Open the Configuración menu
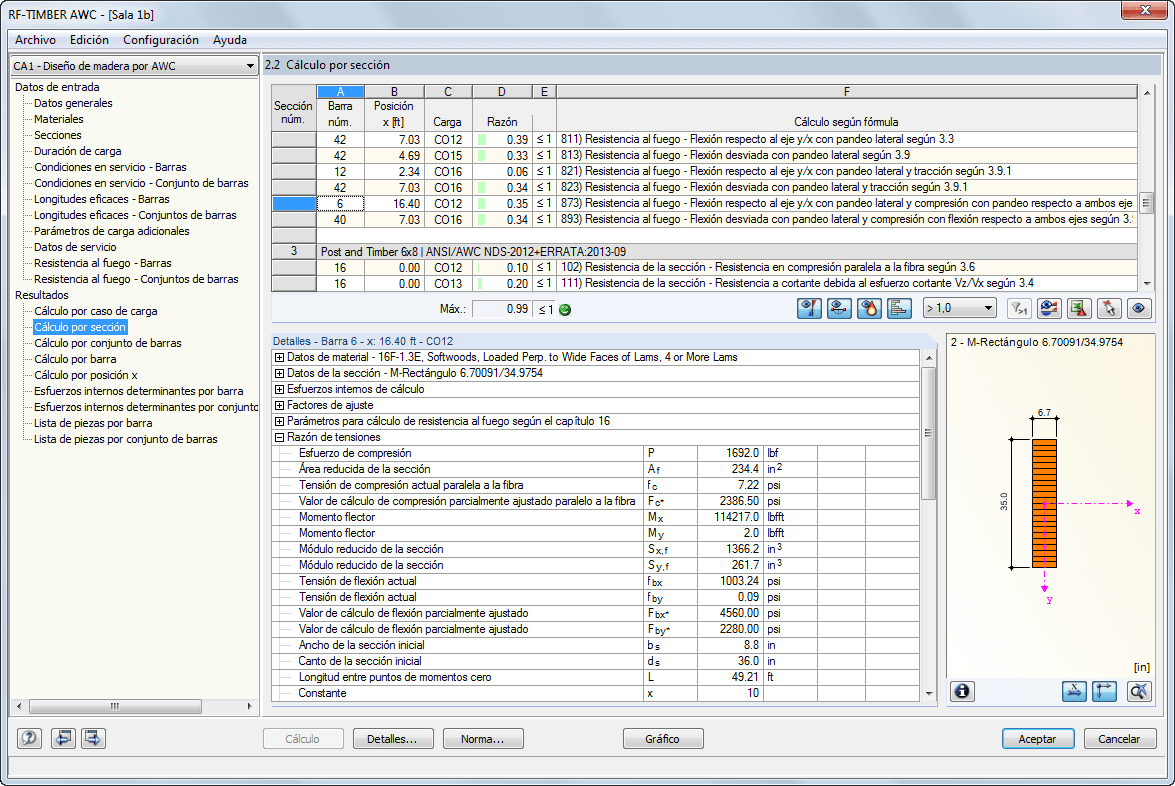This screenshot has width=1175, height=786. coord(161,40)
